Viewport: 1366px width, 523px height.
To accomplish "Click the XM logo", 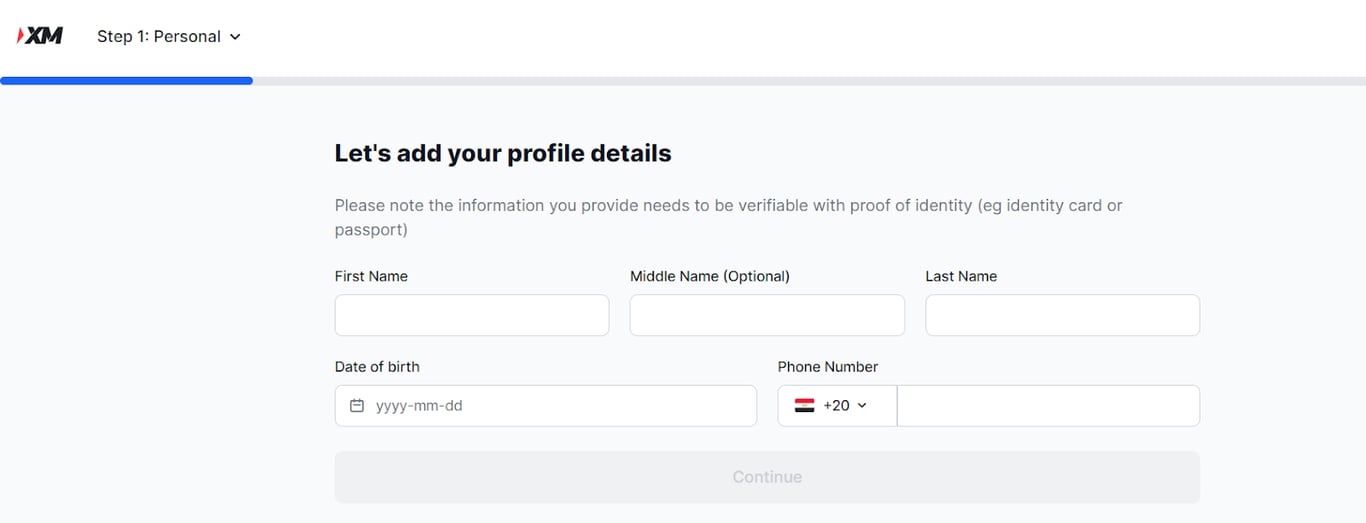I will [x=40, y=36].
